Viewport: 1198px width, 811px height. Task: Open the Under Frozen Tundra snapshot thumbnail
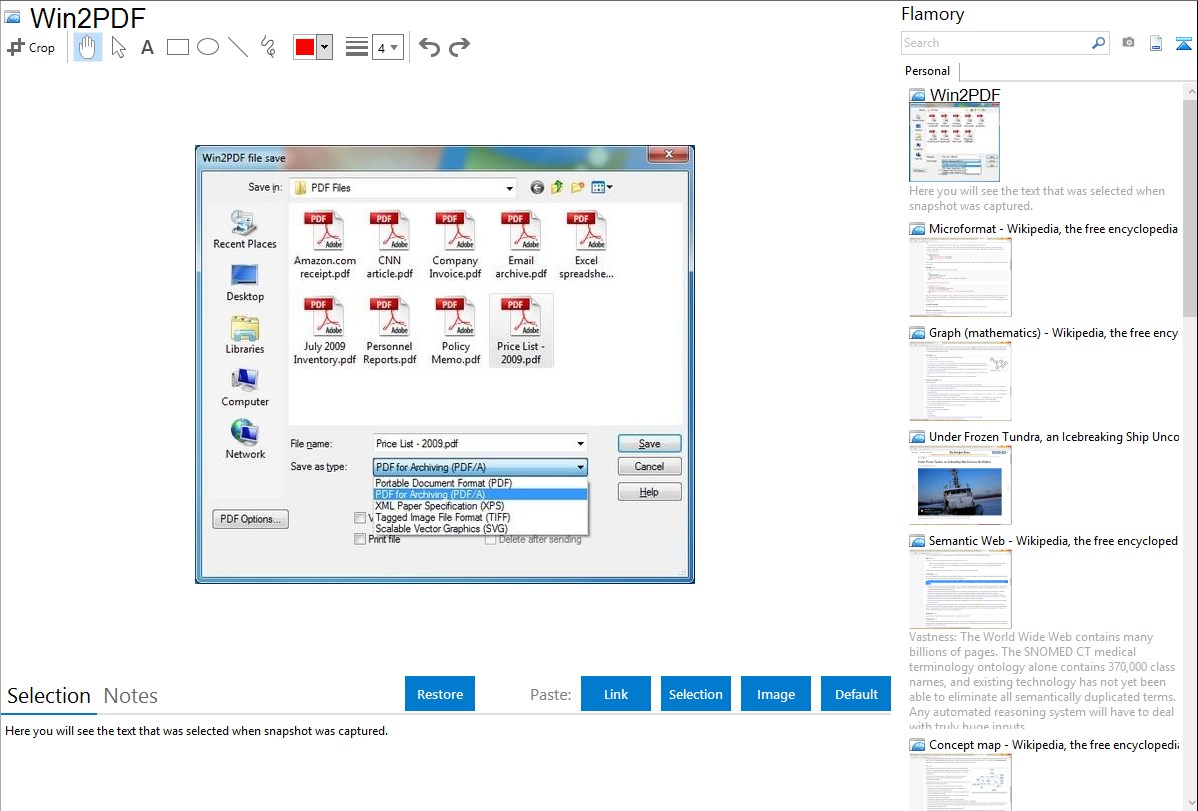click(960, 485)
